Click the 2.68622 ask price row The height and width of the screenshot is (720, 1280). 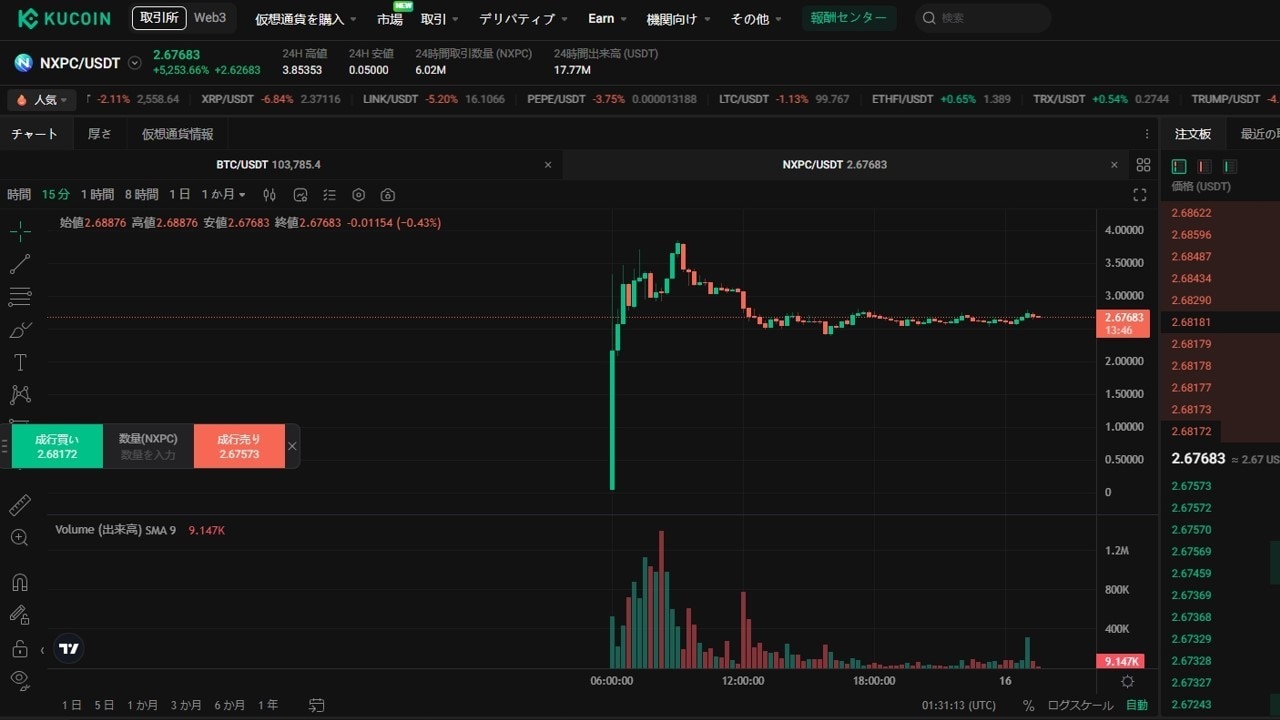point(1219,213)
